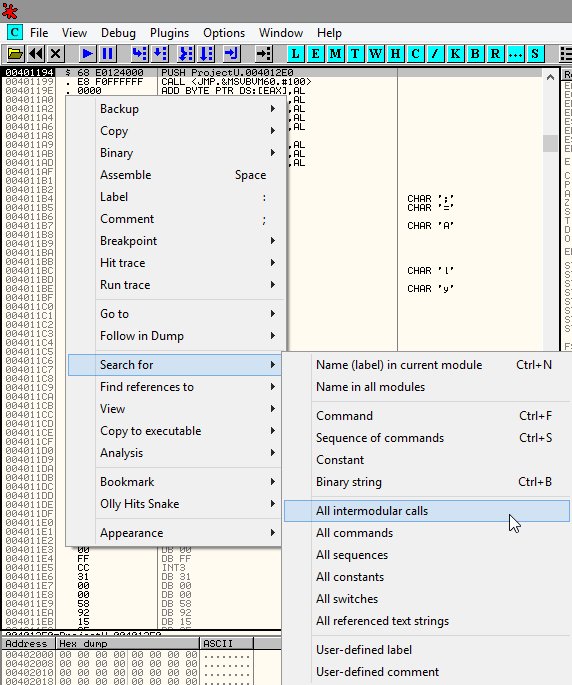Click the Trace into toolbar icon
The width and height of the screenshot is (572, 685).
(x=185, y=54)
